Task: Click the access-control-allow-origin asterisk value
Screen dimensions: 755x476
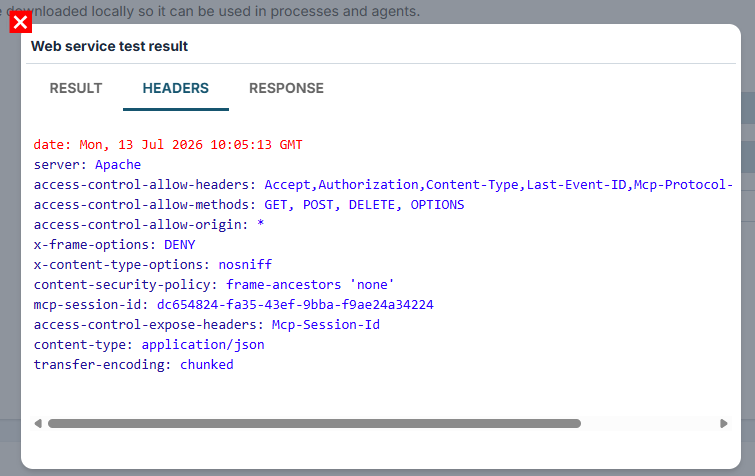Action: [x=260, y=224]
